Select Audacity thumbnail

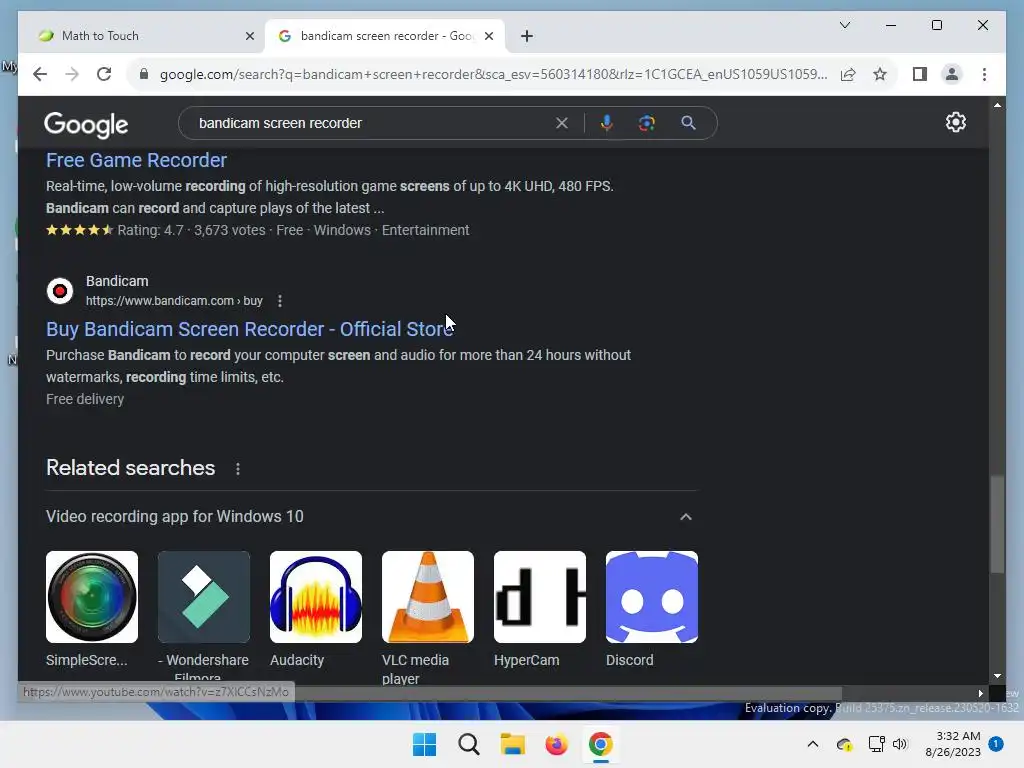tap(316, 597)
